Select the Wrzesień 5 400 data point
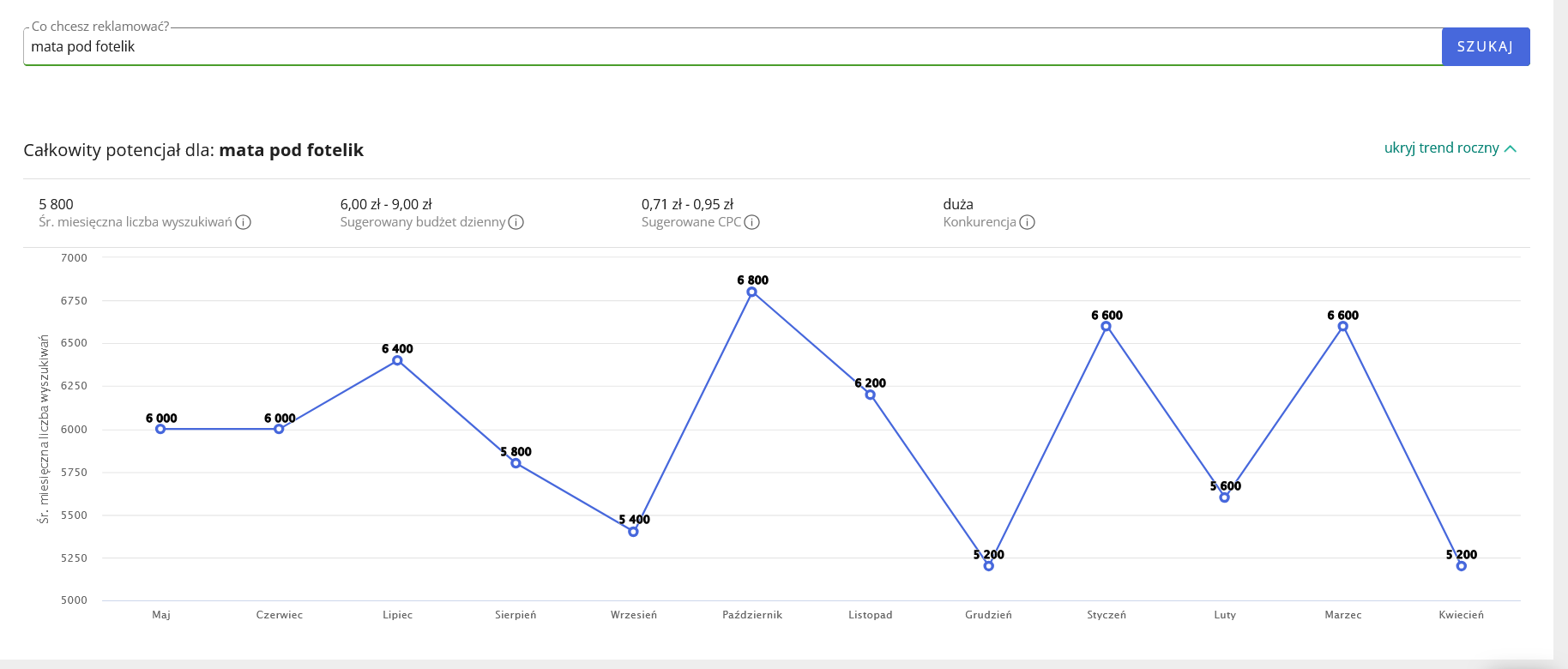 coord(633,532)
